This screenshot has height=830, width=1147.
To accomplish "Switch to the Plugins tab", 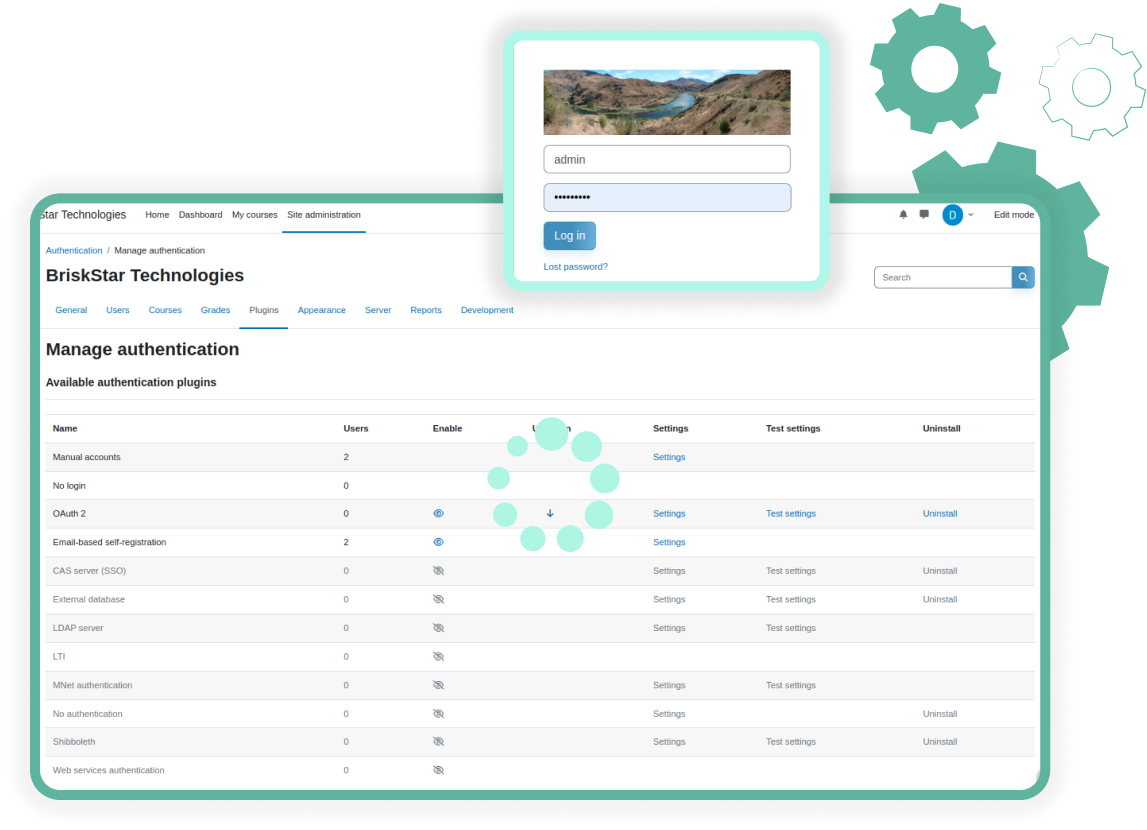I will point(263,310).
